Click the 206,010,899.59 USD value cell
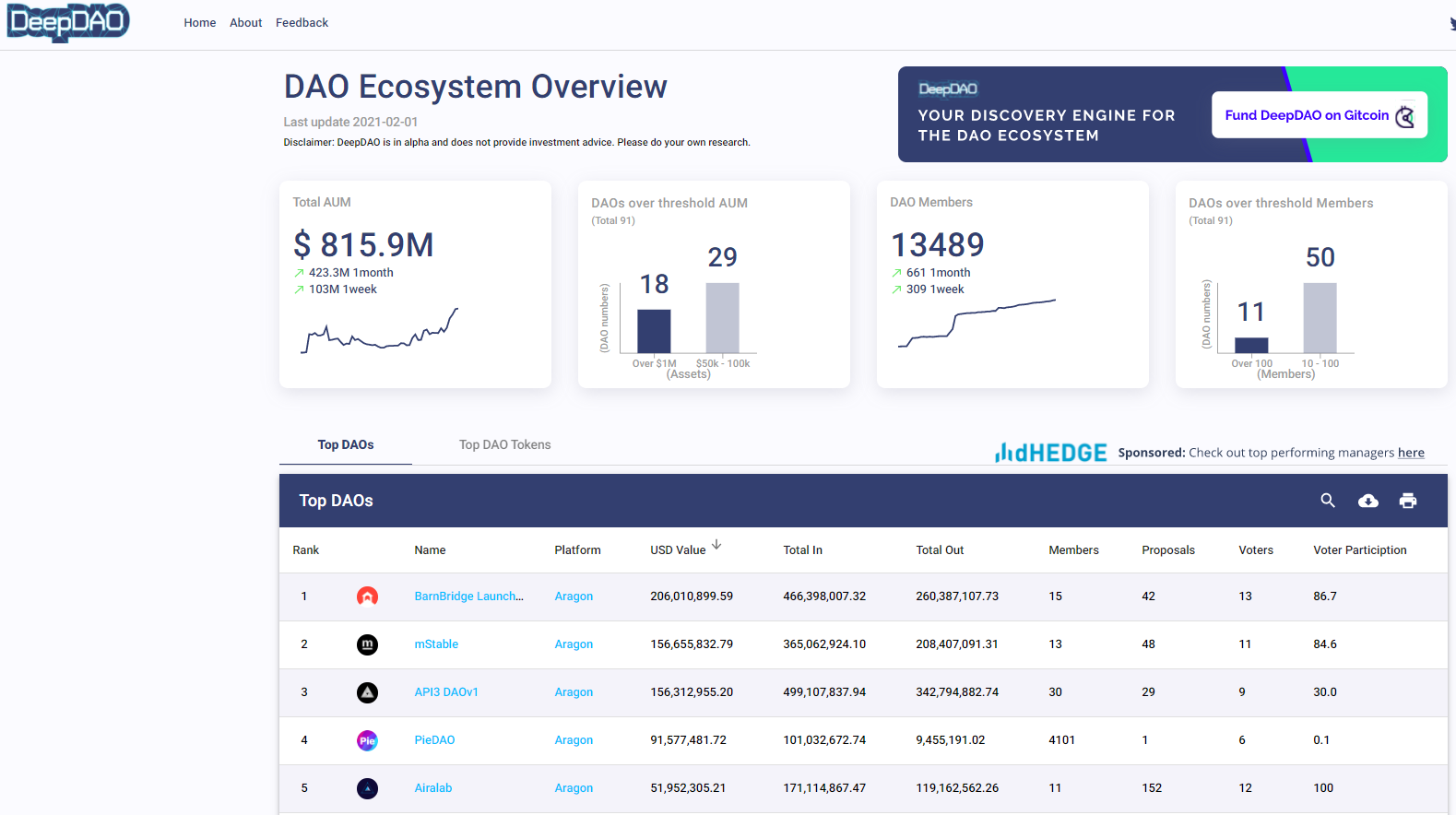 pyautogui.click(x=692, y=596)
